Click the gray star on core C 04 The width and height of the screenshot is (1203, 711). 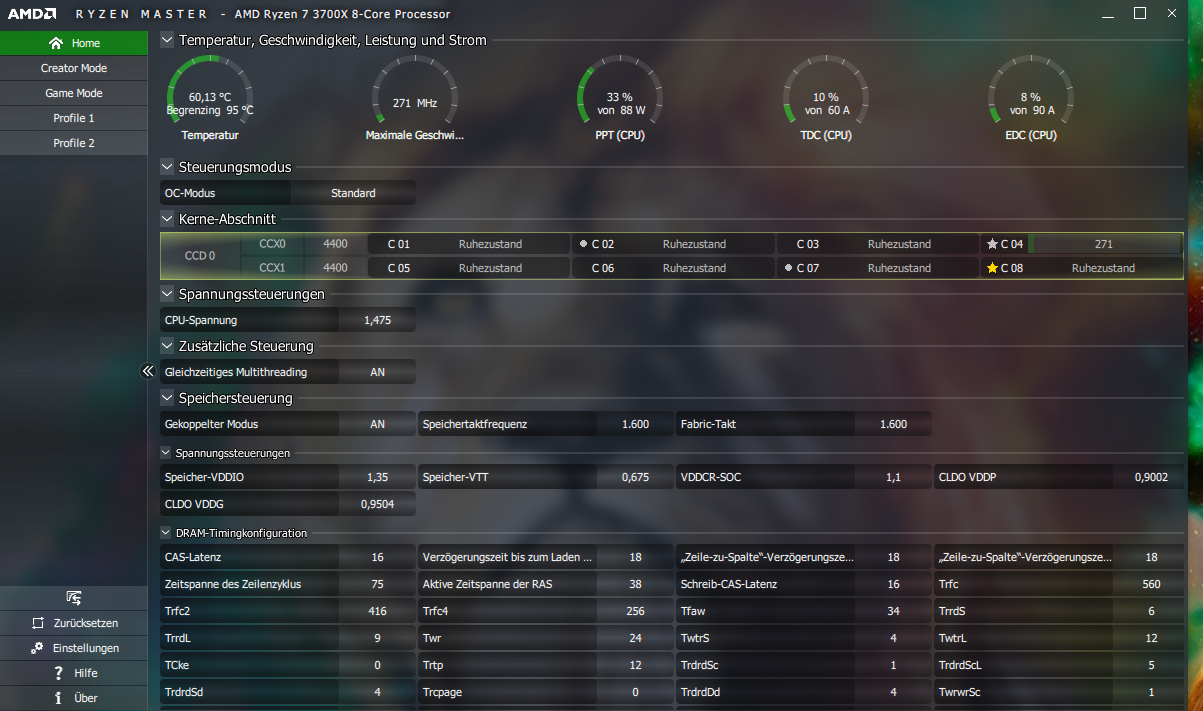coord(992,244)
